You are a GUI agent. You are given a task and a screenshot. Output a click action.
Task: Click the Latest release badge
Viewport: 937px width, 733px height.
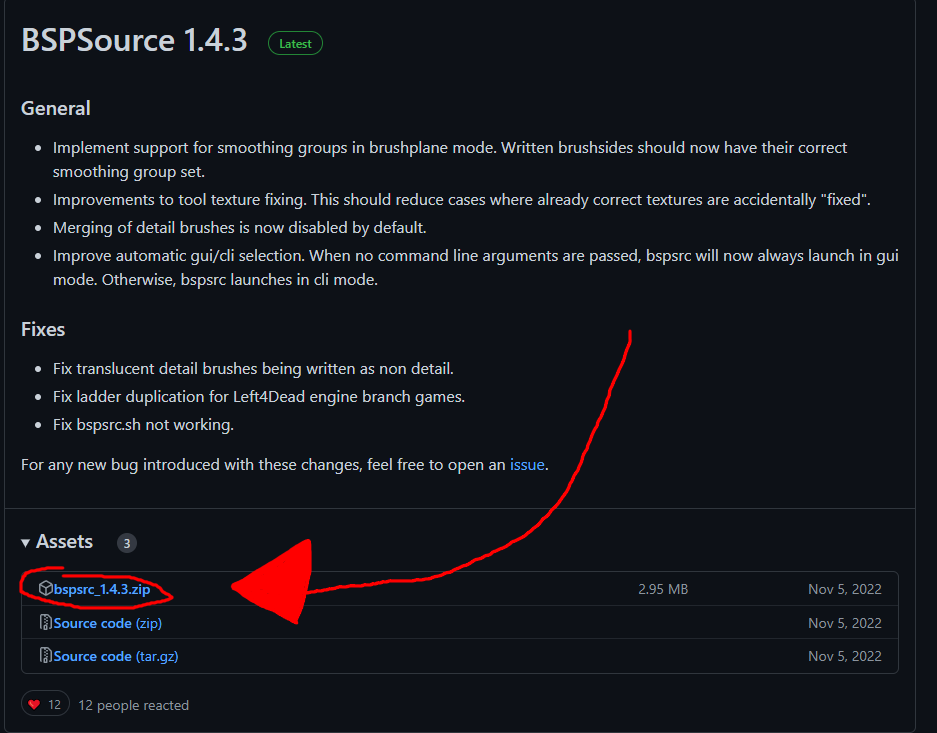pyautogui.click(x=295, y=44)
